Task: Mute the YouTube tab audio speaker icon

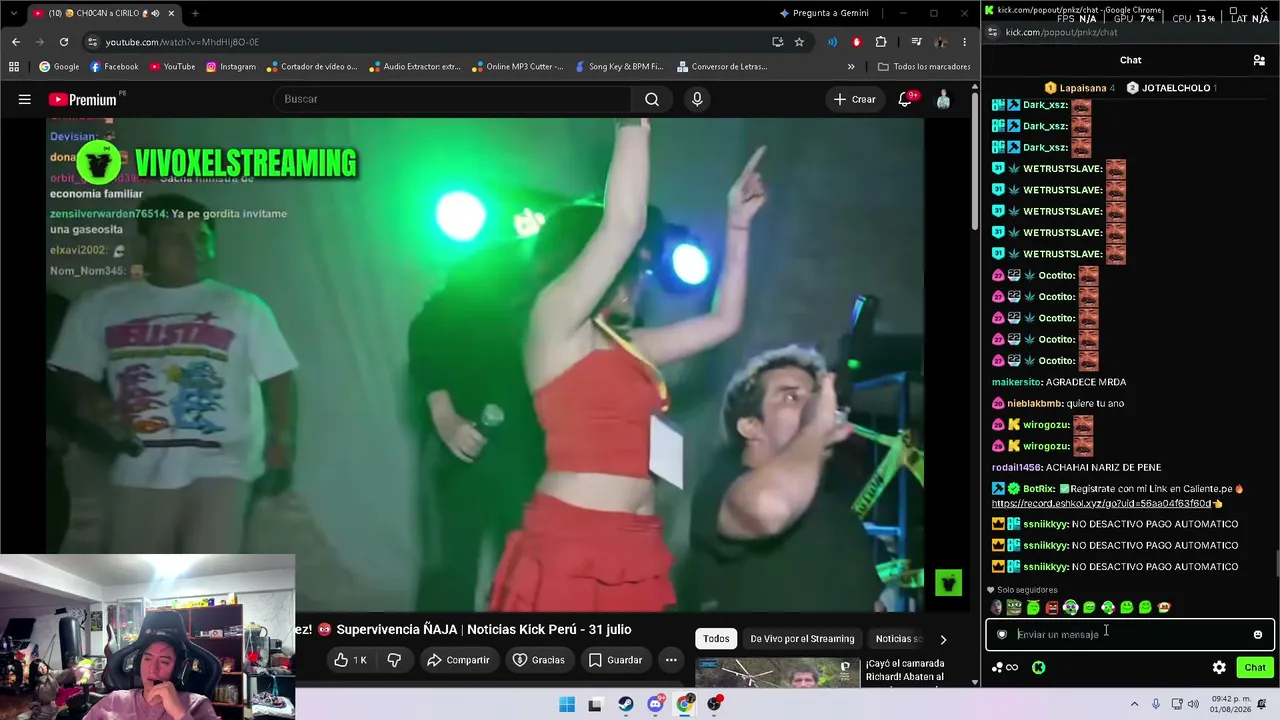Action: [155, 13]
